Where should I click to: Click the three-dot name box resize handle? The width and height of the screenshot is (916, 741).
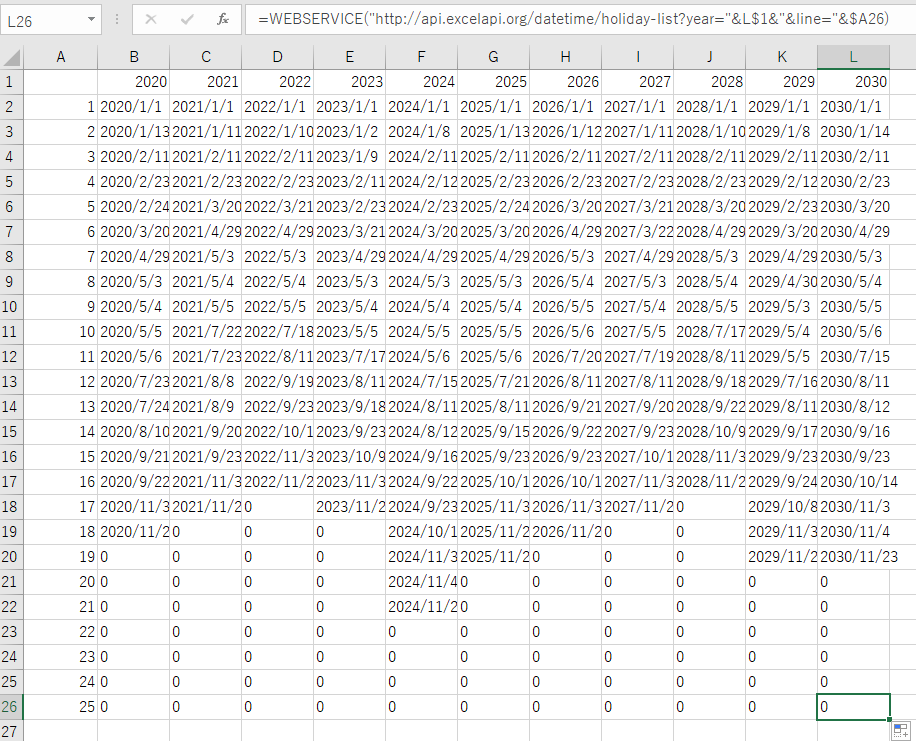click(x=117, y=19)
